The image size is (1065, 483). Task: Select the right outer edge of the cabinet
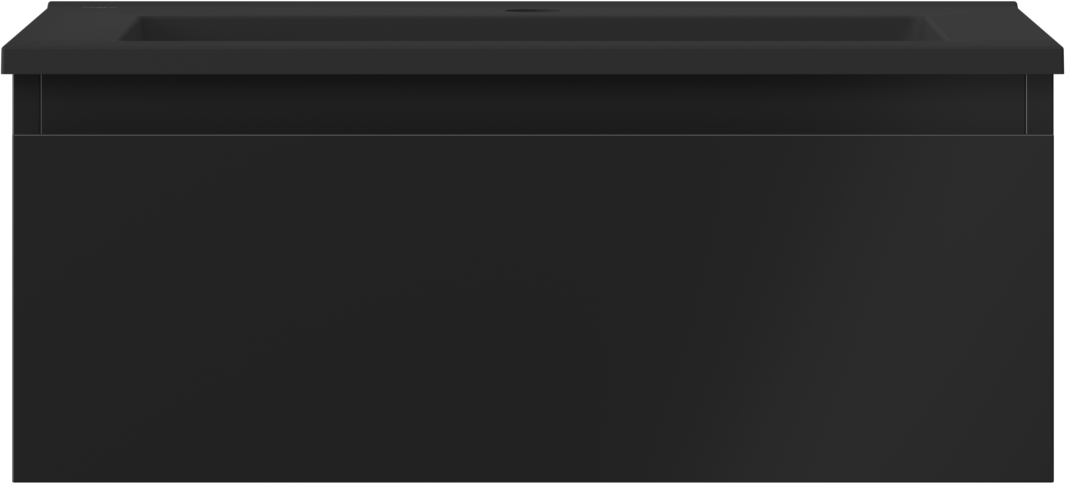[1053, 278]
